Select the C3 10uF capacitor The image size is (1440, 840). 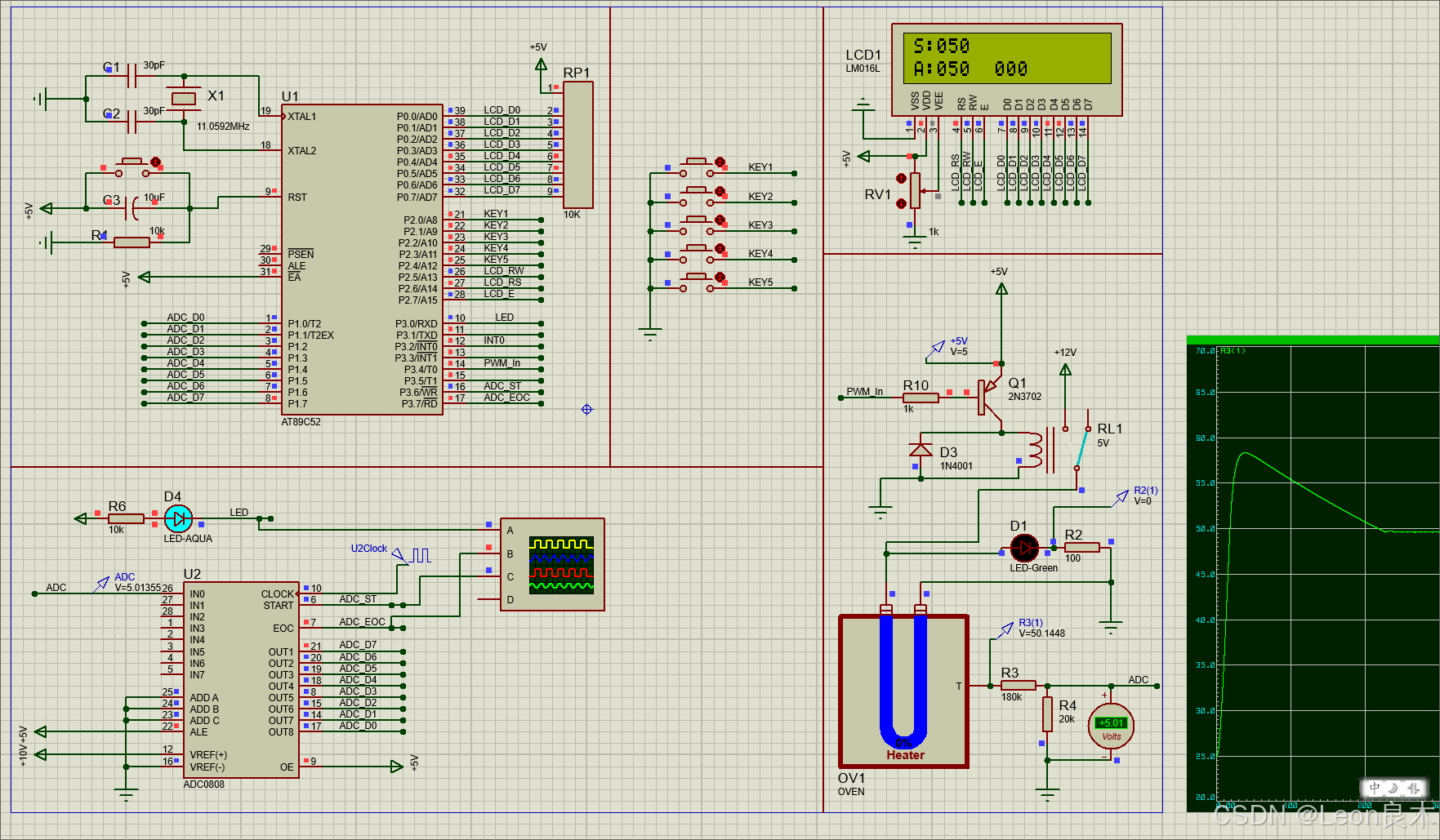132,208
